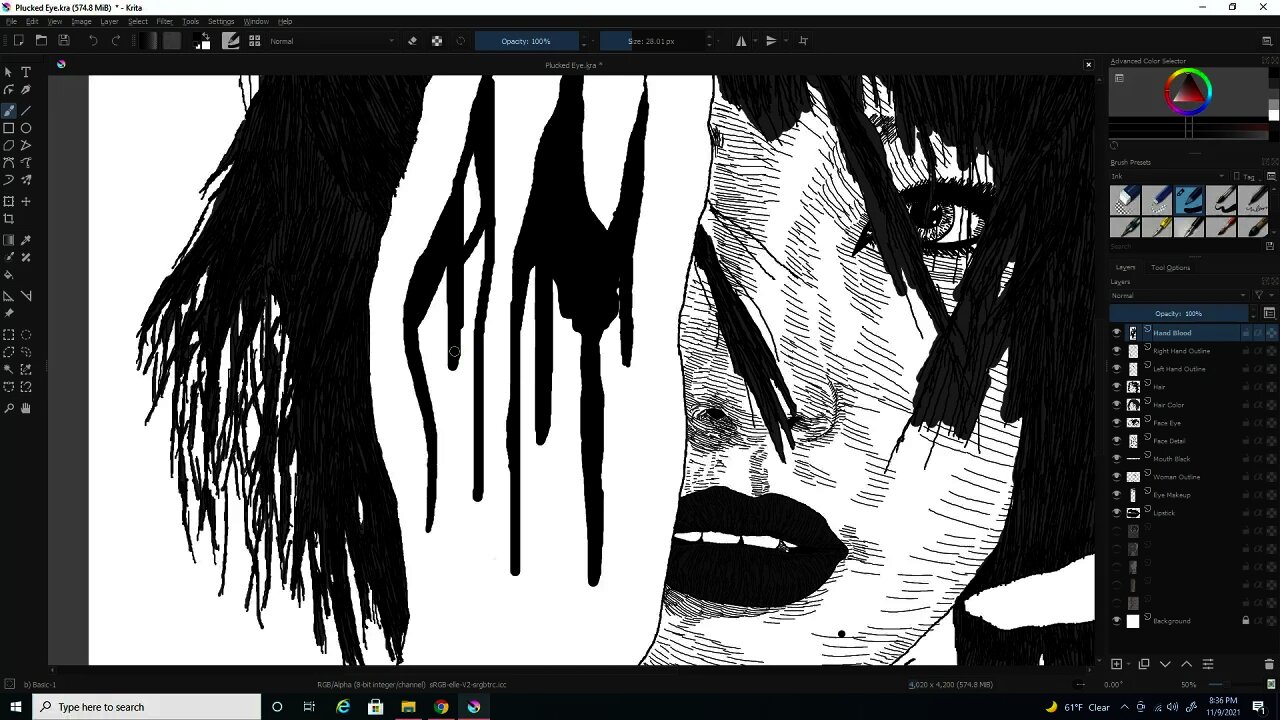Select the Fill (paint bucket) tool

tap(9, 275)
